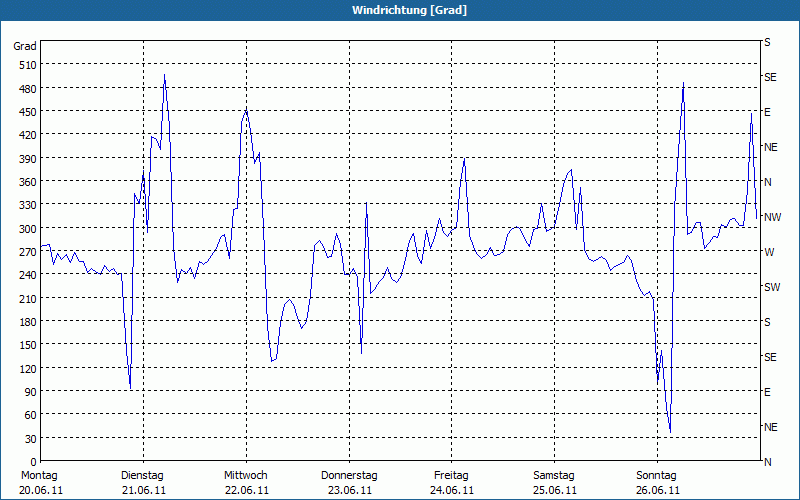This screenshot has height=500, width=800.
Task: Select the date "21.06.11"
Action: pyautogui.click(x=144, y=491)
